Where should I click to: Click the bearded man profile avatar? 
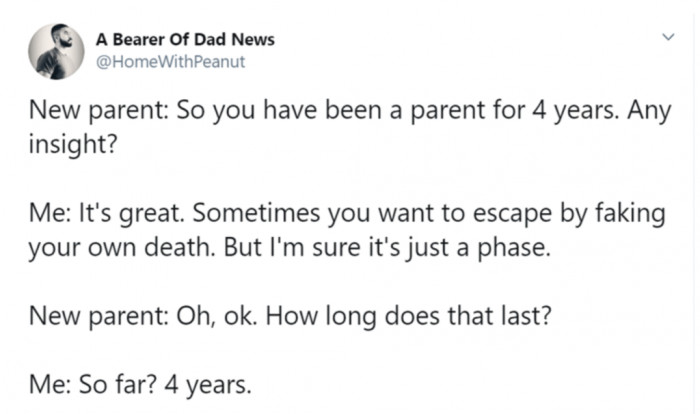(56, 51)
